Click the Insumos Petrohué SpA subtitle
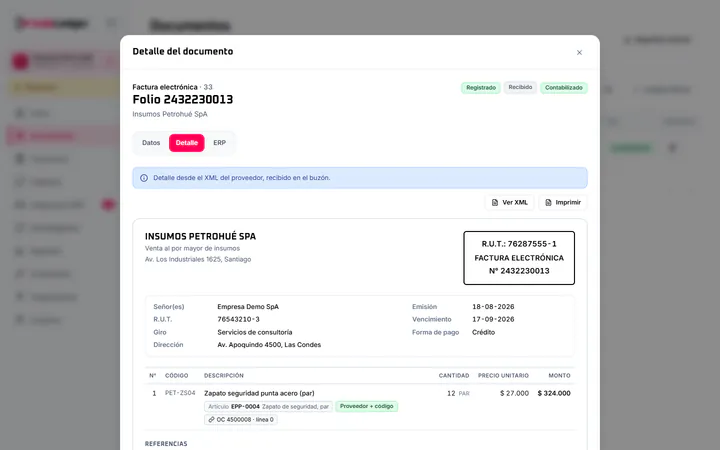The height and width of the screenshot is (450, 720). (x=170, y=114)
